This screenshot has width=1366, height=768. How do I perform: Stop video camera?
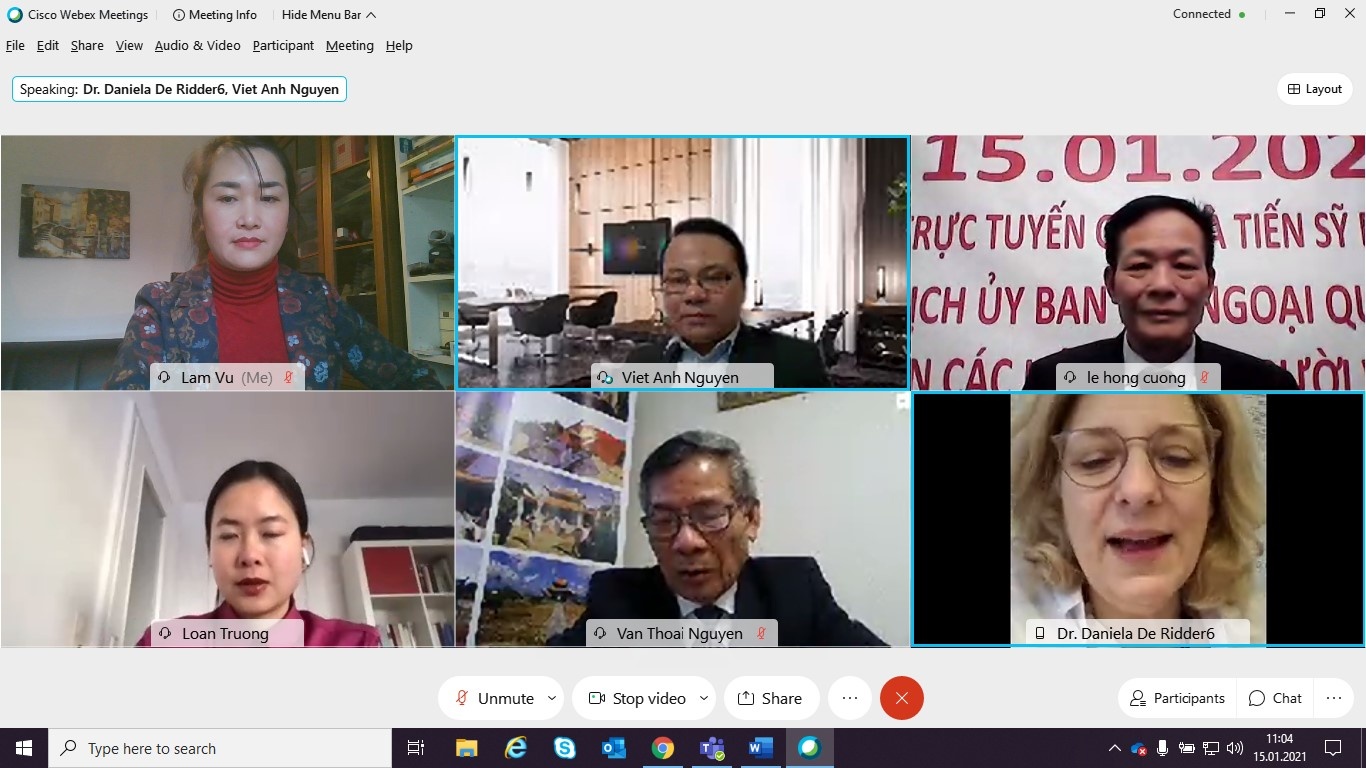[637, 698]
